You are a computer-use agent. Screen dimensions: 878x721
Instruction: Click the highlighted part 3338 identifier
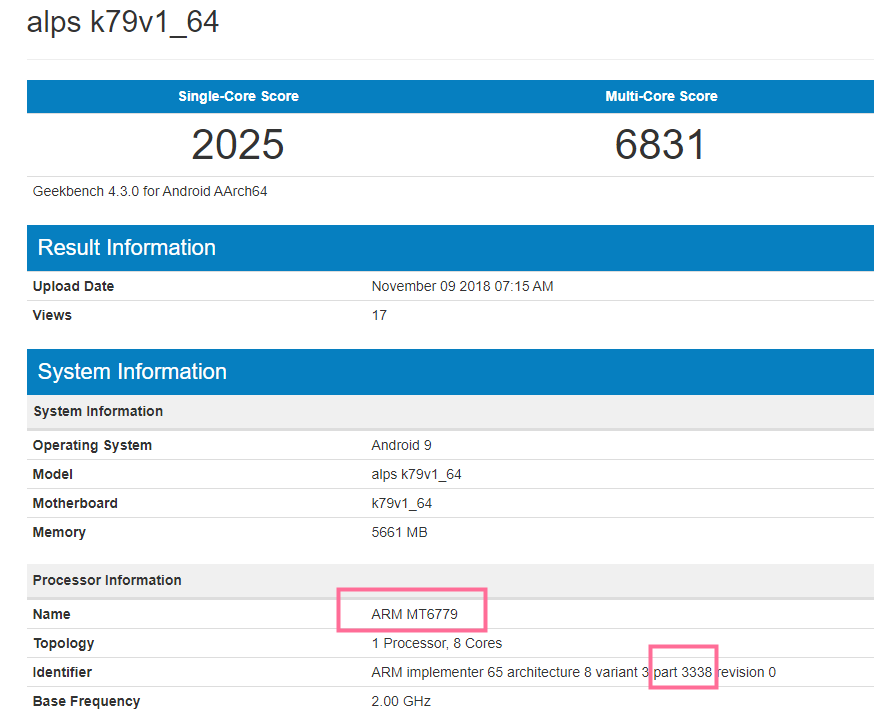pos(683,673)
